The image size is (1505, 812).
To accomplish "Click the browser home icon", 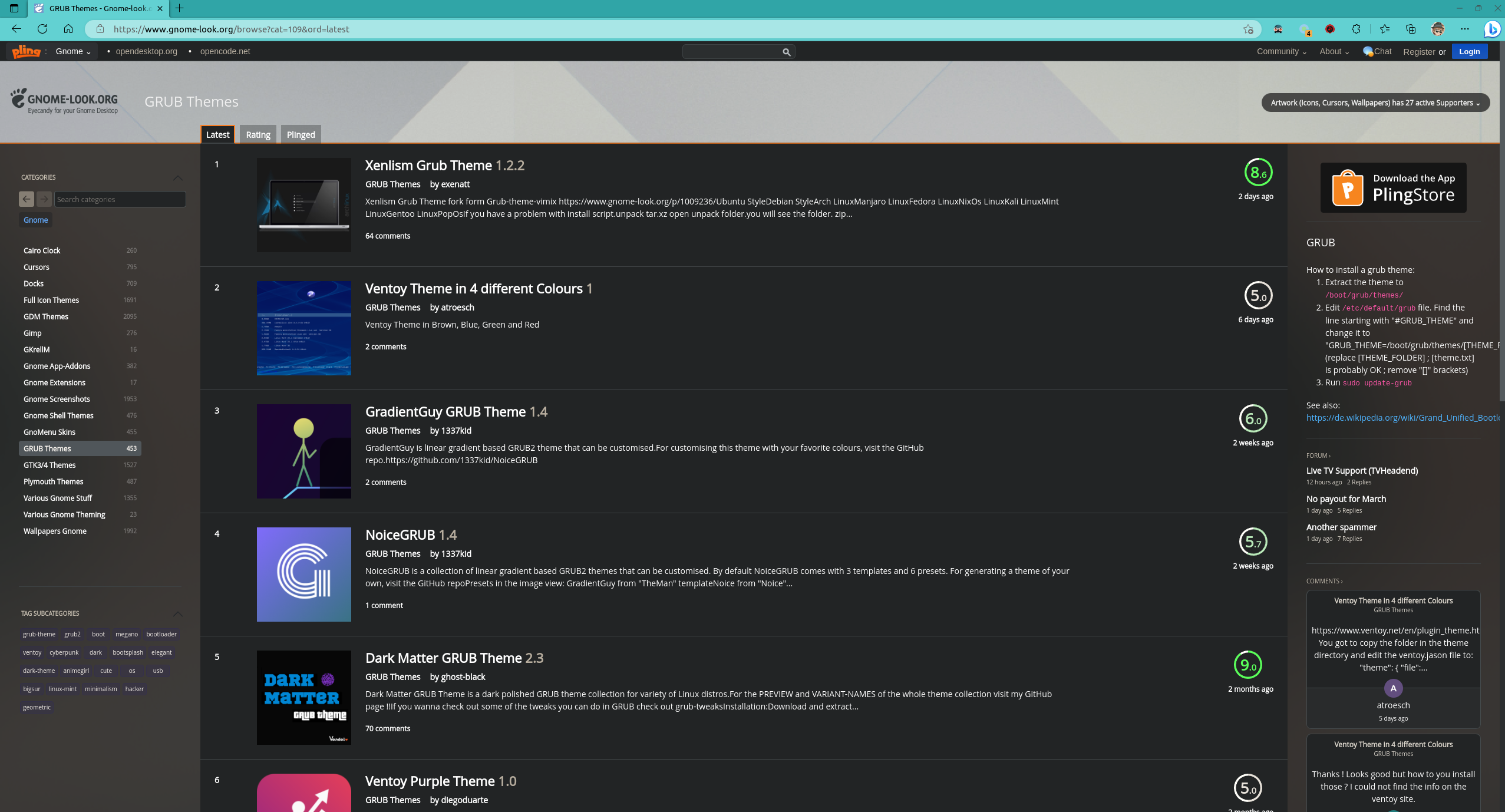I will tap(68, 28).
